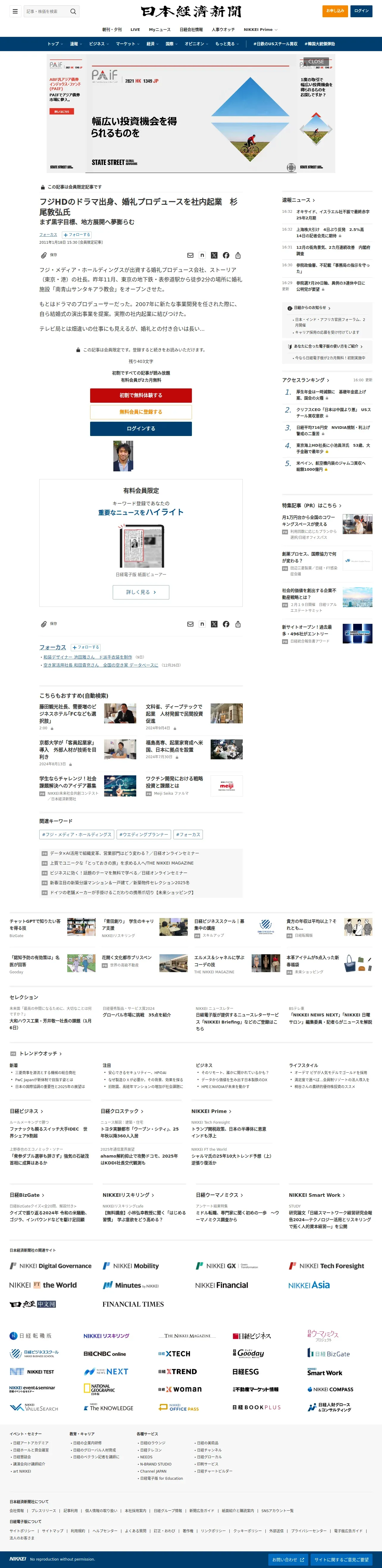This screenshot has height=1568, width=382.
Task: Expand the NIKKEI Prime dropdown
Action: click(x=261, y=29)
